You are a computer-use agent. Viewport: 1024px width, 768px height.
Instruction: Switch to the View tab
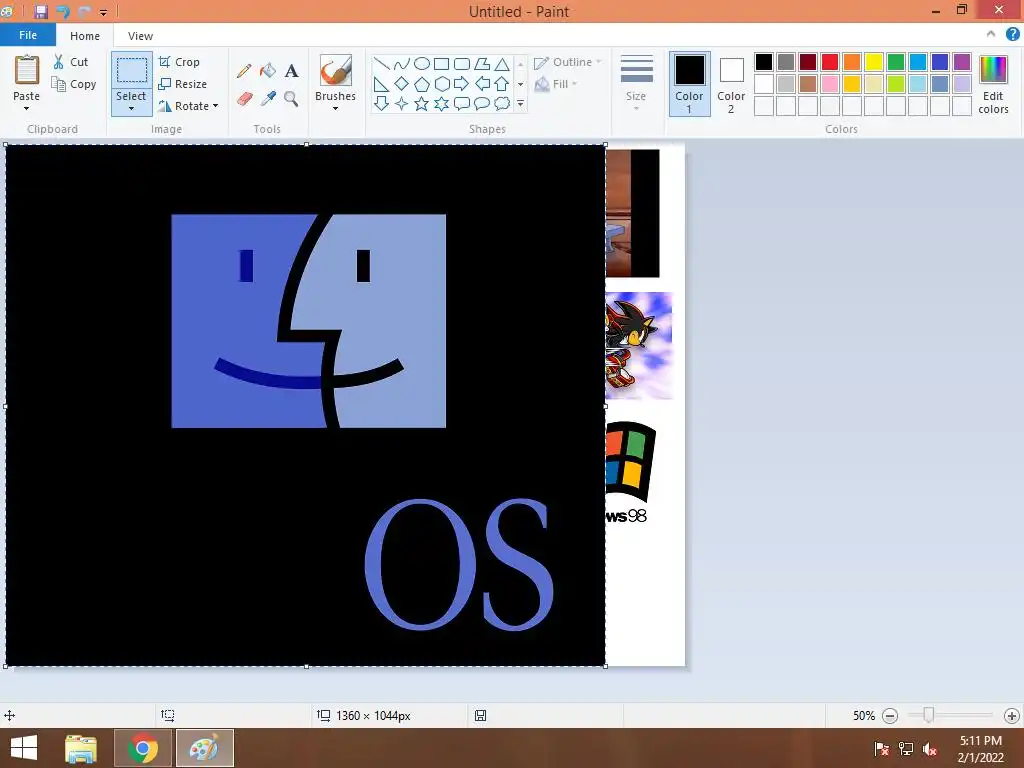[x=140, y=36]
